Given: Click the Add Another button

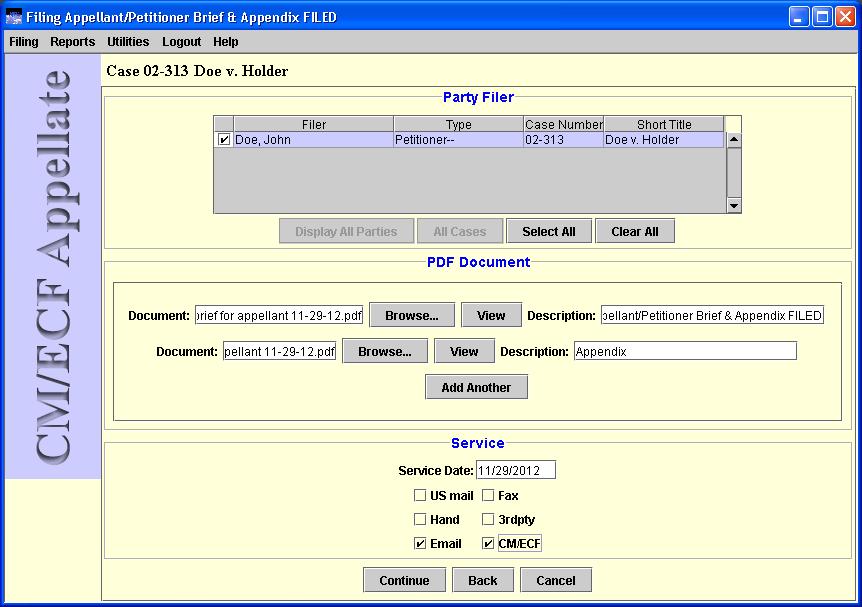Looking at the screenshot, I should pos(476,387).
